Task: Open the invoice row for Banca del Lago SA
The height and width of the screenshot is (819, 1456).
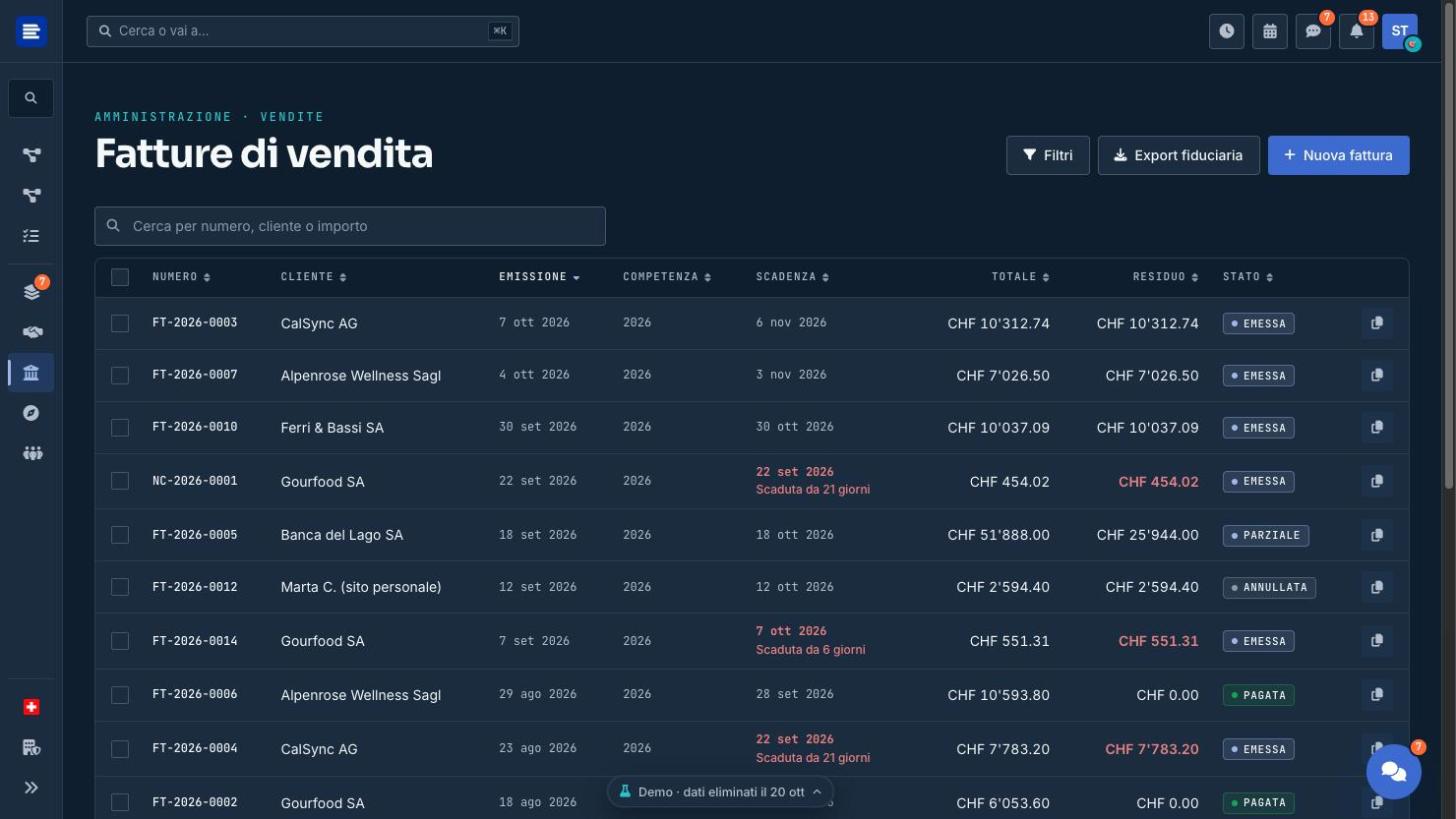Action: [x=751, y=535]
